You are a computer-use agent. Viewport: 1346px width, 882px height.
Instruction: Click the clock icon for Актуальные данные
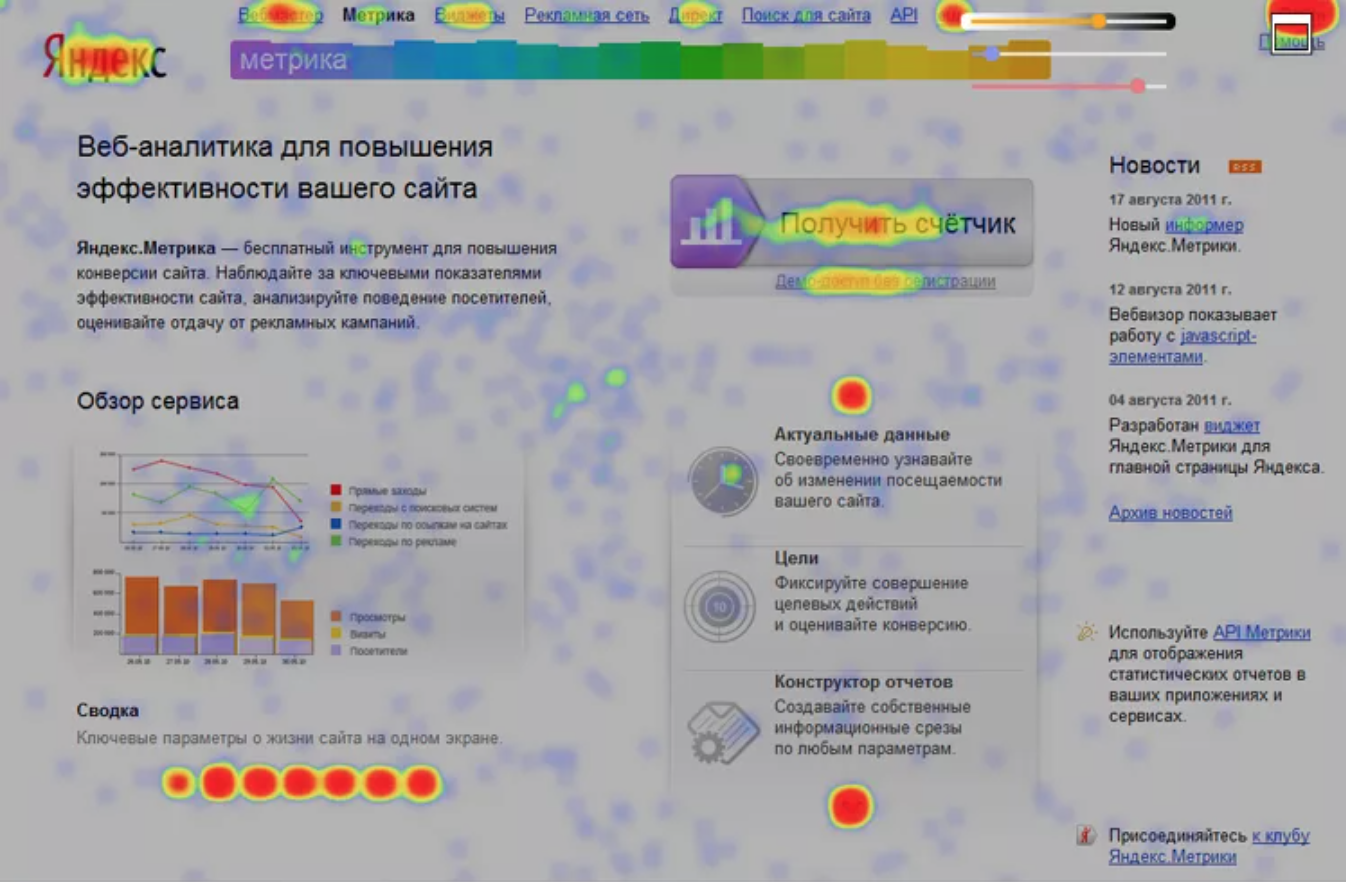point(723,481)
